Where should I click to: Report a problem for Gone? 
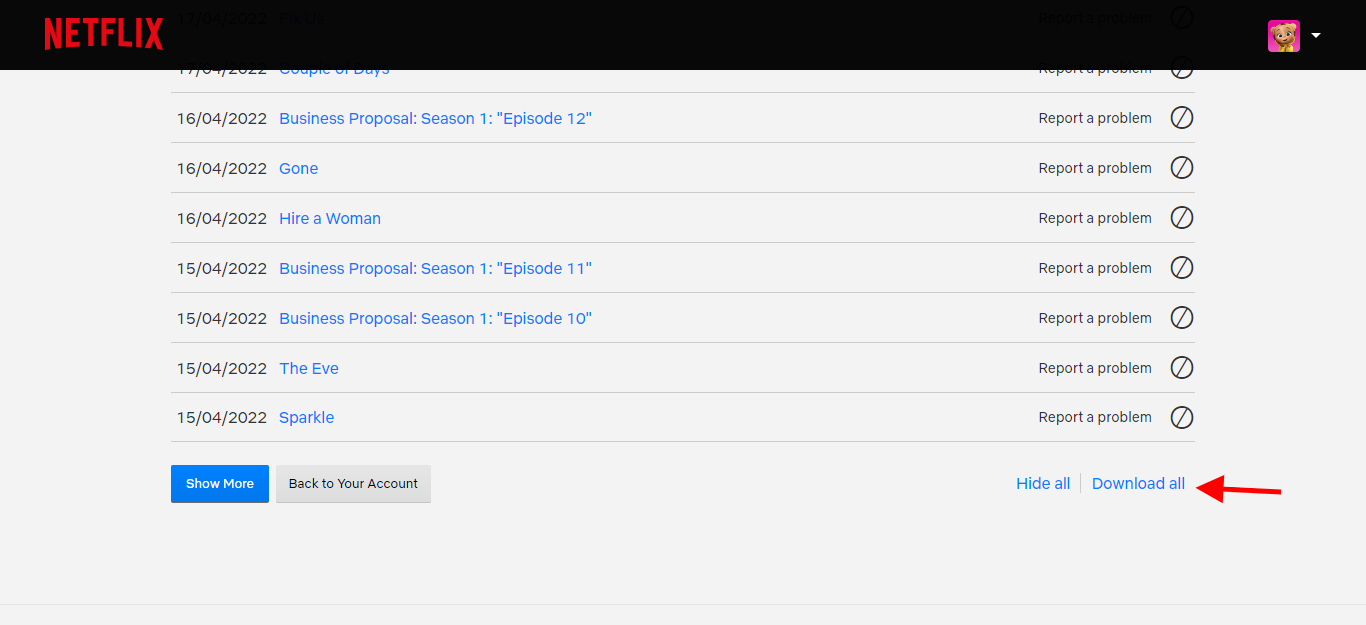(x=1095, y=168)
